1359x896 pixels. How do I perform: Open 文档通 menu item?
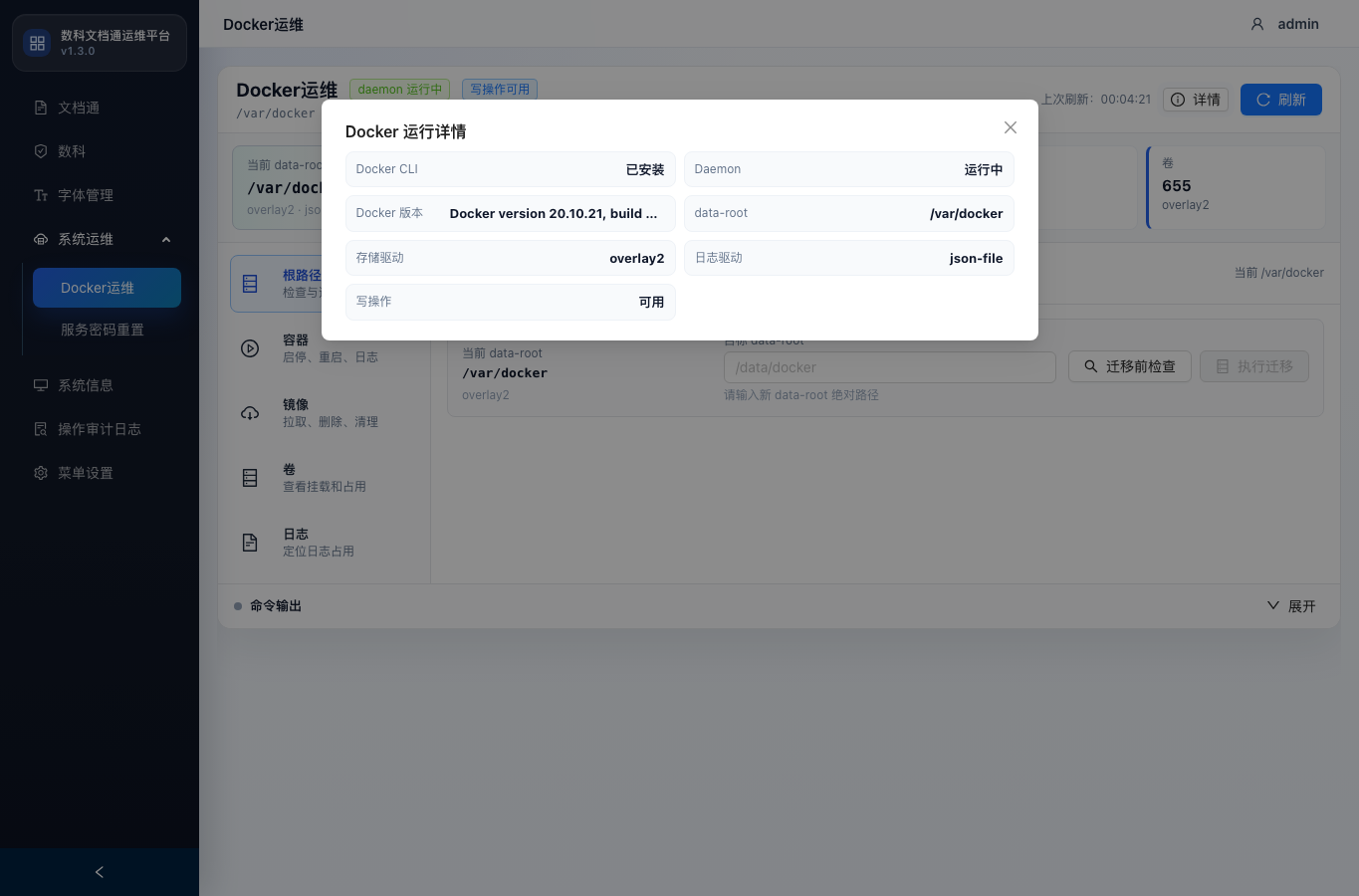pyautogui.click(x=100, y=108)
